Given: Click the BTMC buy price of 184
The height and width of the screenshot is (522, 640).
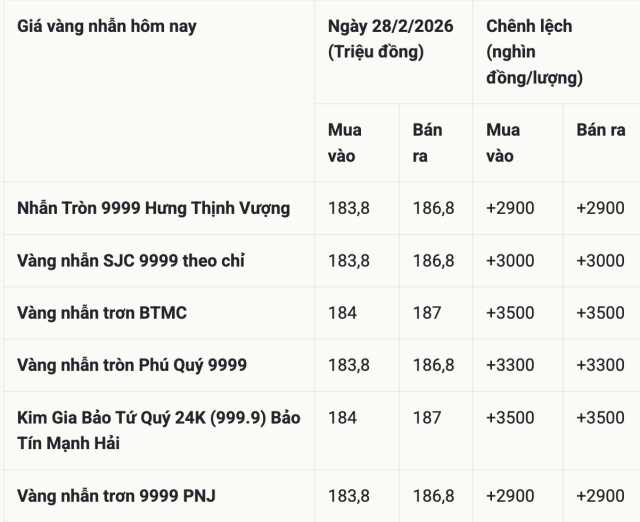Looking at the screenshot, I should coord(342,313).
